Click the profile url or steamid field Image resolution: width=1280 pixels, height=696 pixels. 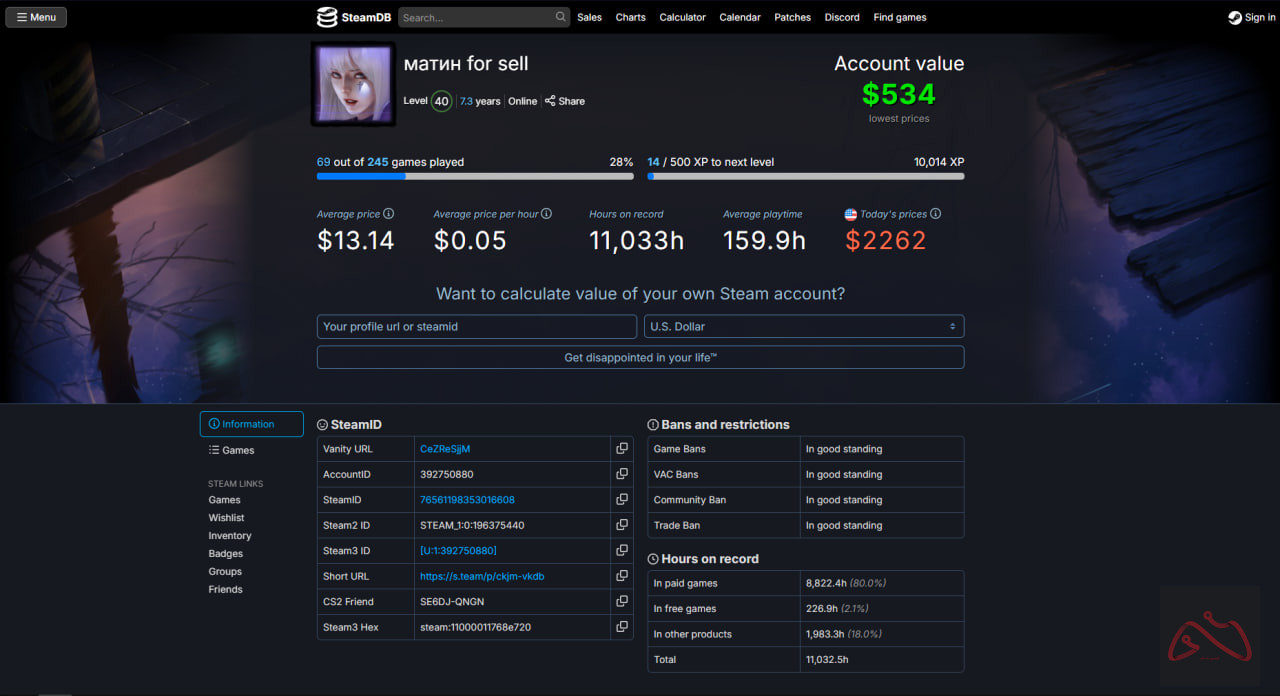pyautogui.click(x=476, y=327)
